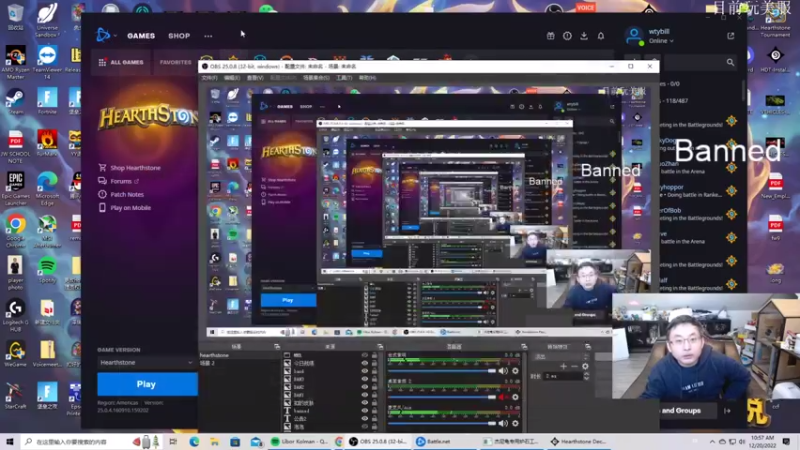Select the banned text source row

click(x=332, y=411)
